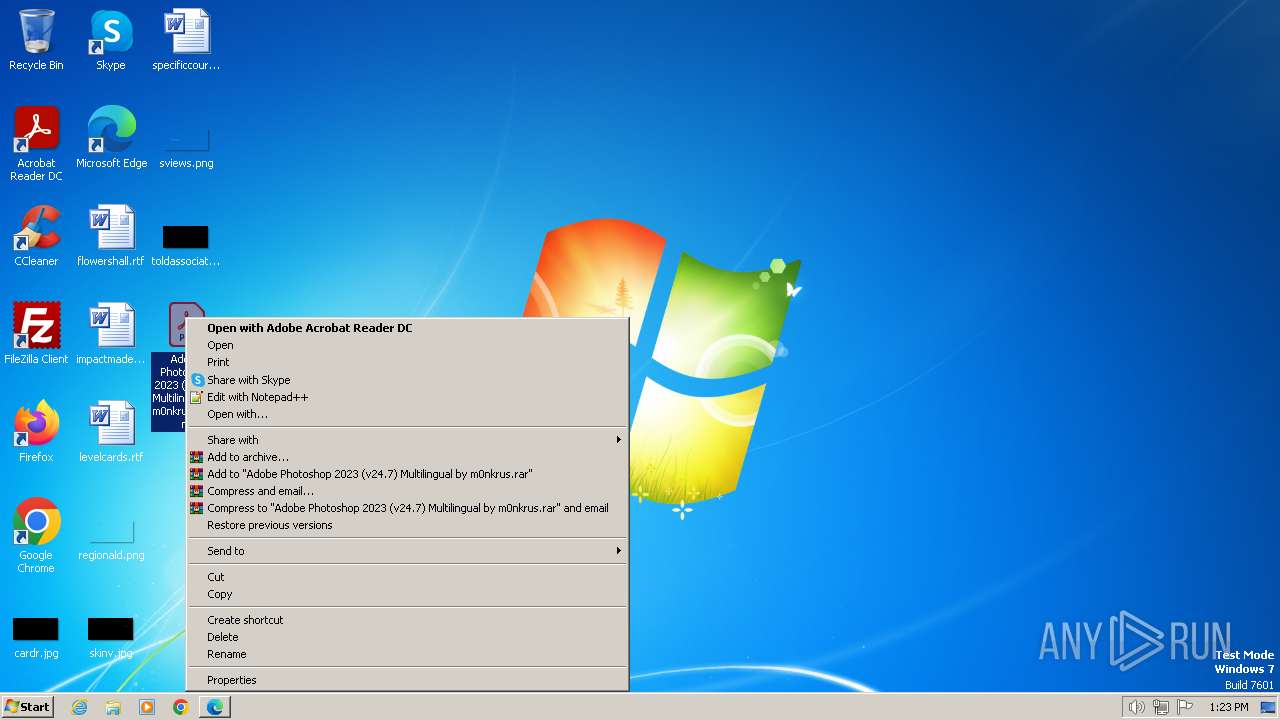Choose Add to archive…
Screen dimensions: 1280x720
[407, 457]
